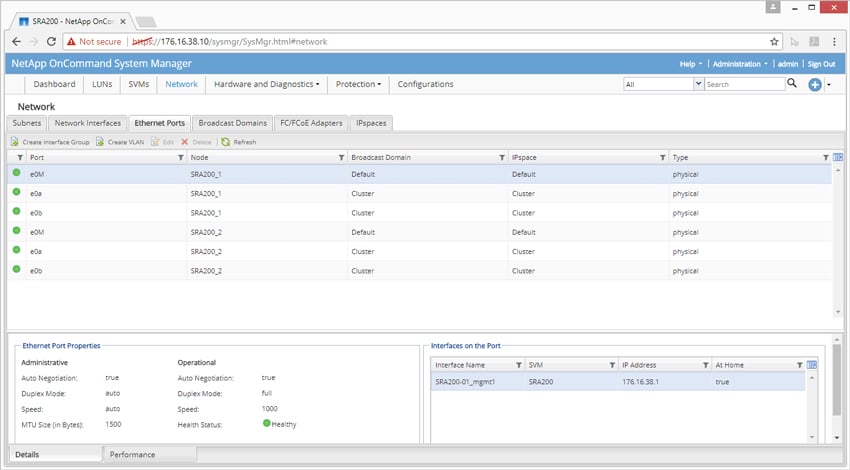Click the Sign Out link
Screen dimensions: 850x470
tap(821, 64)
